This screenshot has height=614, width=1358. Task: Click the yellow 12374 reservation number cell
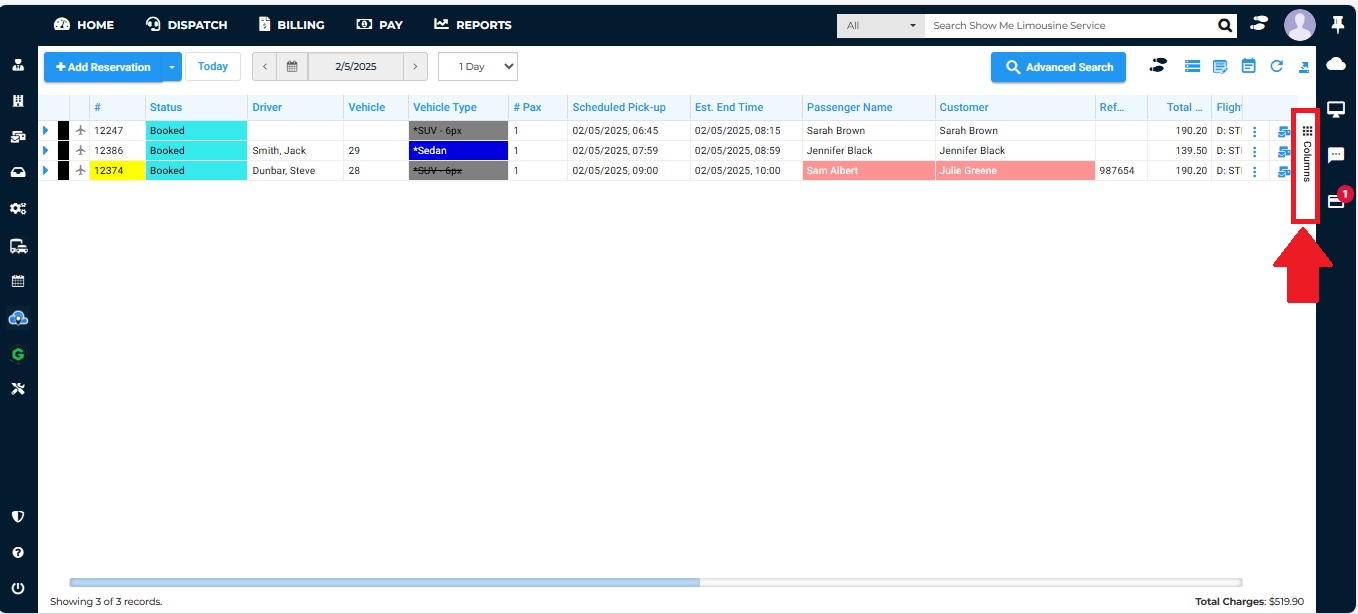(117, 171)
